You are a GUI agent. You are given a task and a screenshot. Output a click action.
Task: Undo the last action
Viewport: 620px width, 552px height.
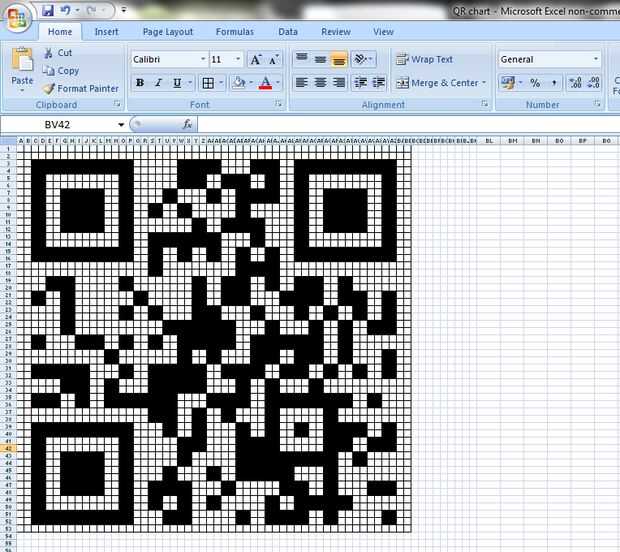click(66, 10)
